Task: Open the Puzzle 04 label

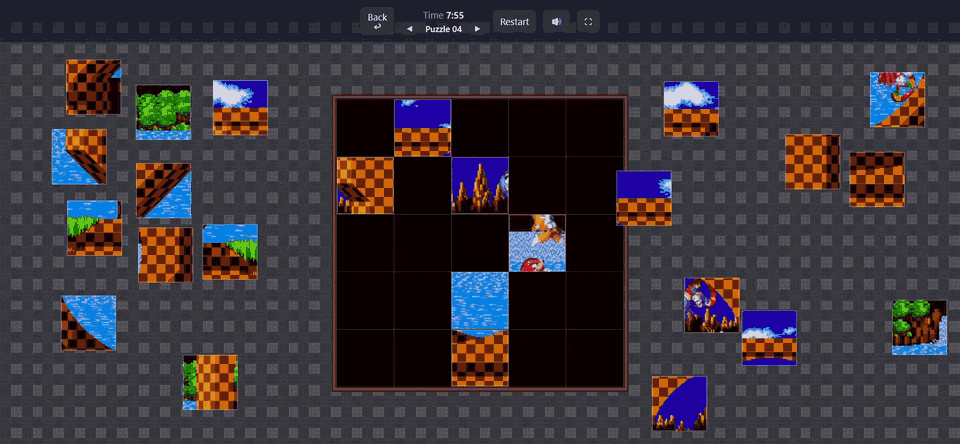Action: pyautogui.click(x=443, y=29)
